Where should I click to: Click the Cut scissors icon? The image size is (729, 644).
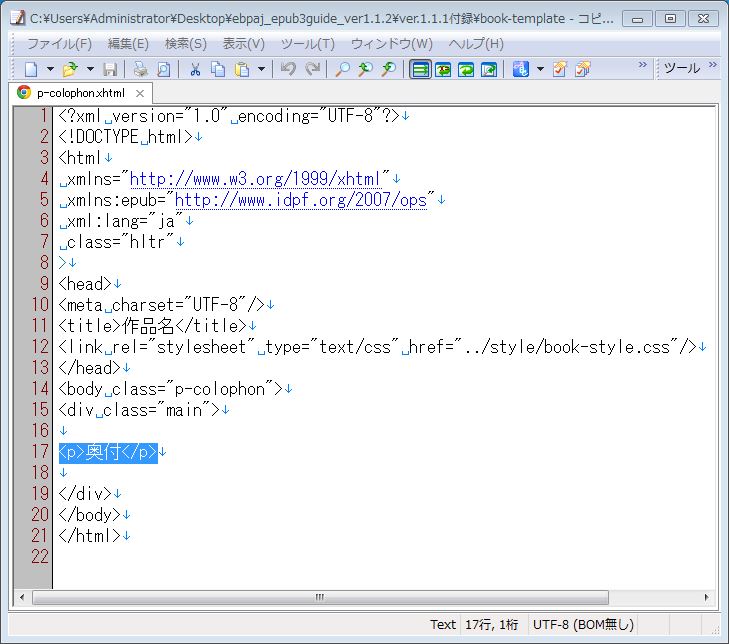[x=195, y=69]
